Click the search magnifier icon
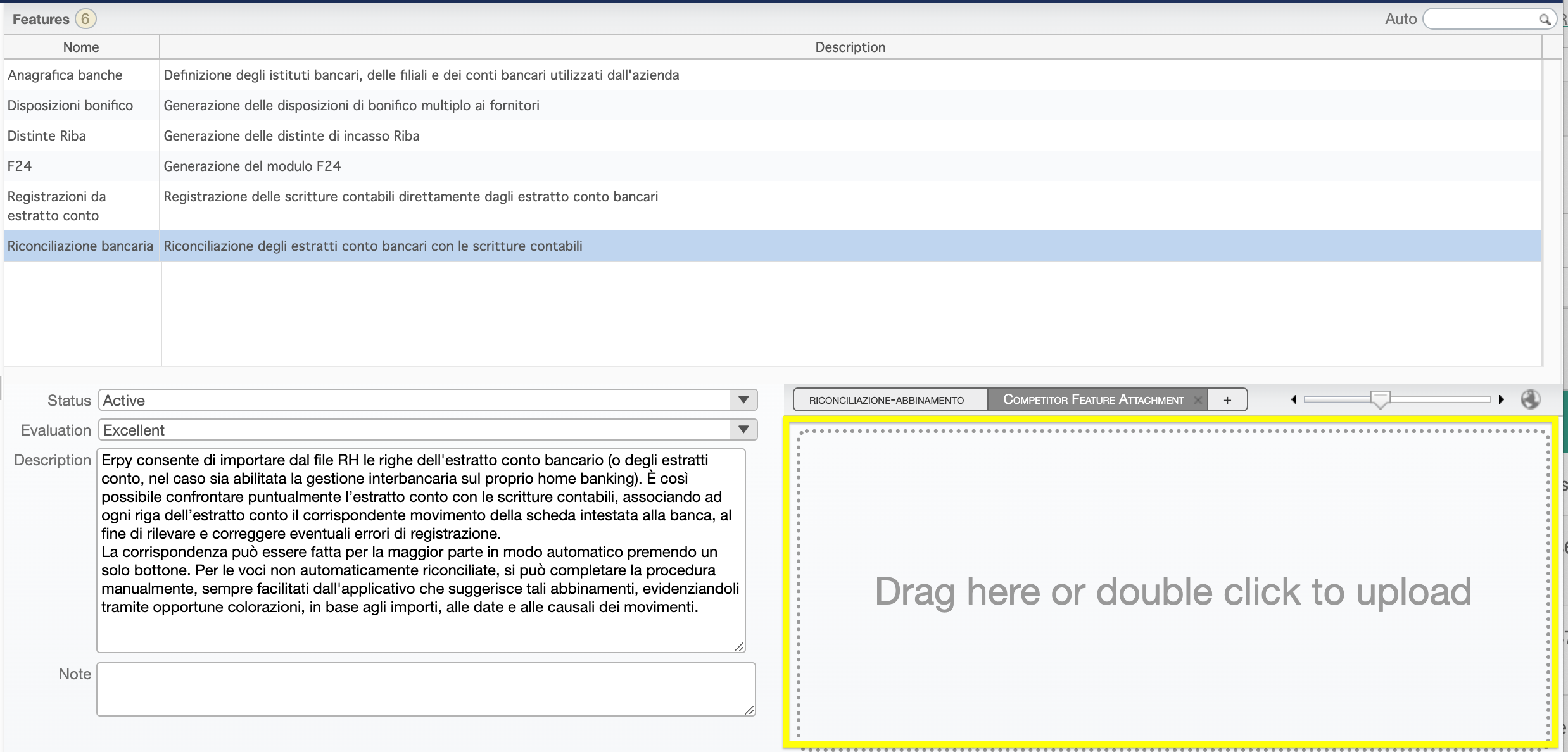The height and width of the screenshot is (752, 1568). [x=1544, y=20]
